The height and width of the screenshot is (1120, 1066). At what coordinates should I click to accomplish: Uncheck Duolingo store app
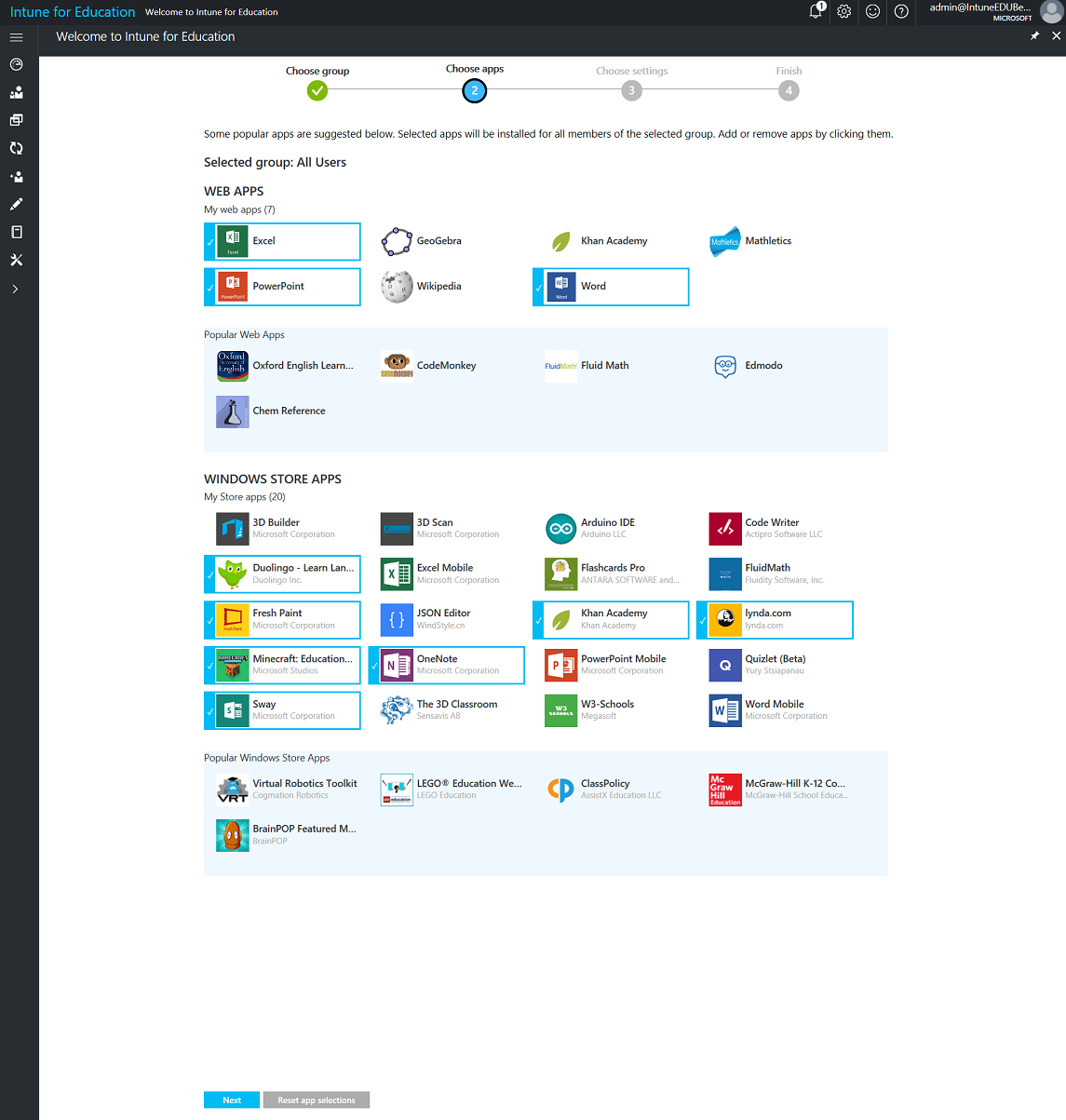282,574
